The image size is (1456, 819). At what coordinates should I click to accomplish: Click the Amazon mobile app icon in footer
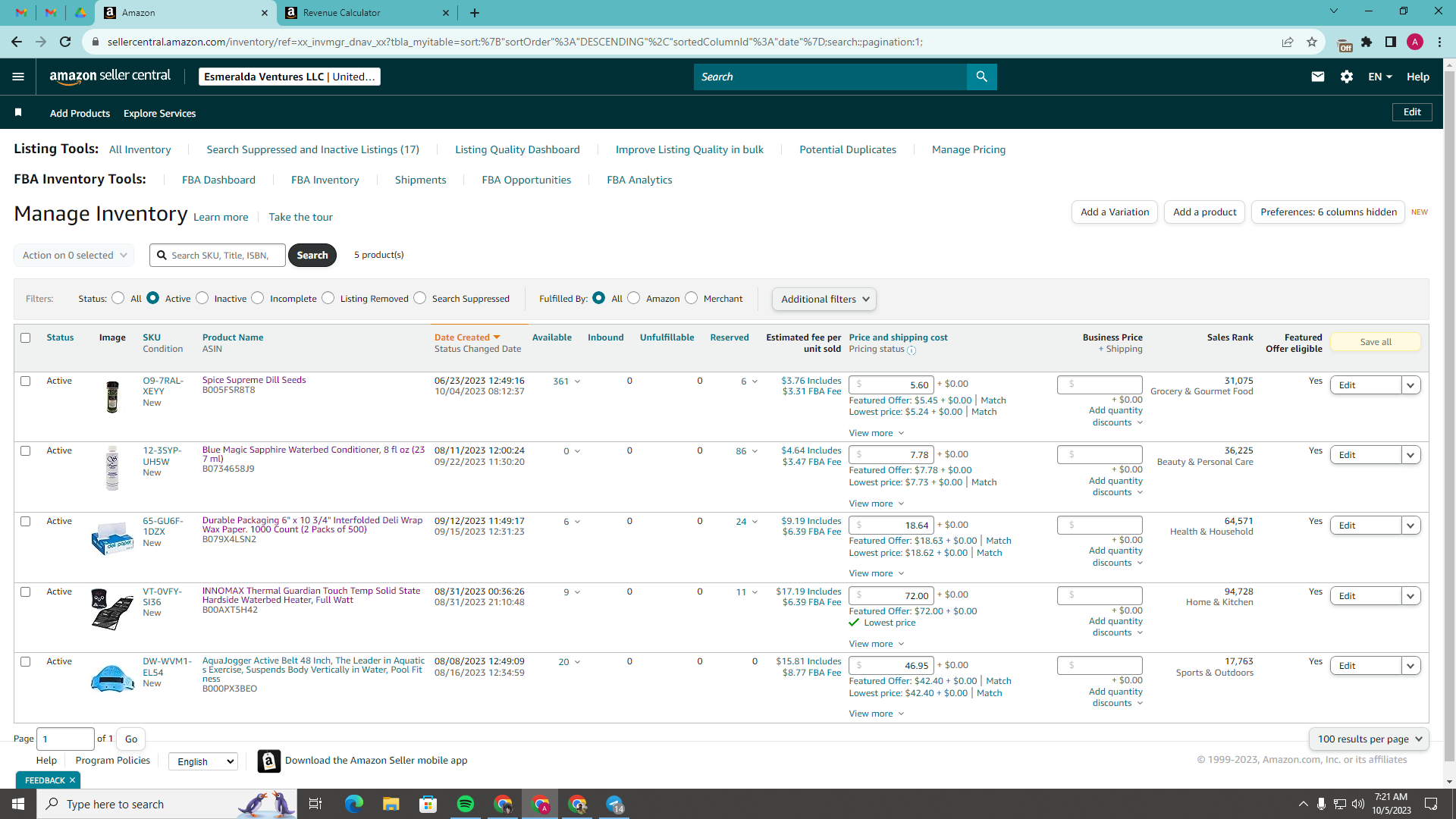[268, 761]
